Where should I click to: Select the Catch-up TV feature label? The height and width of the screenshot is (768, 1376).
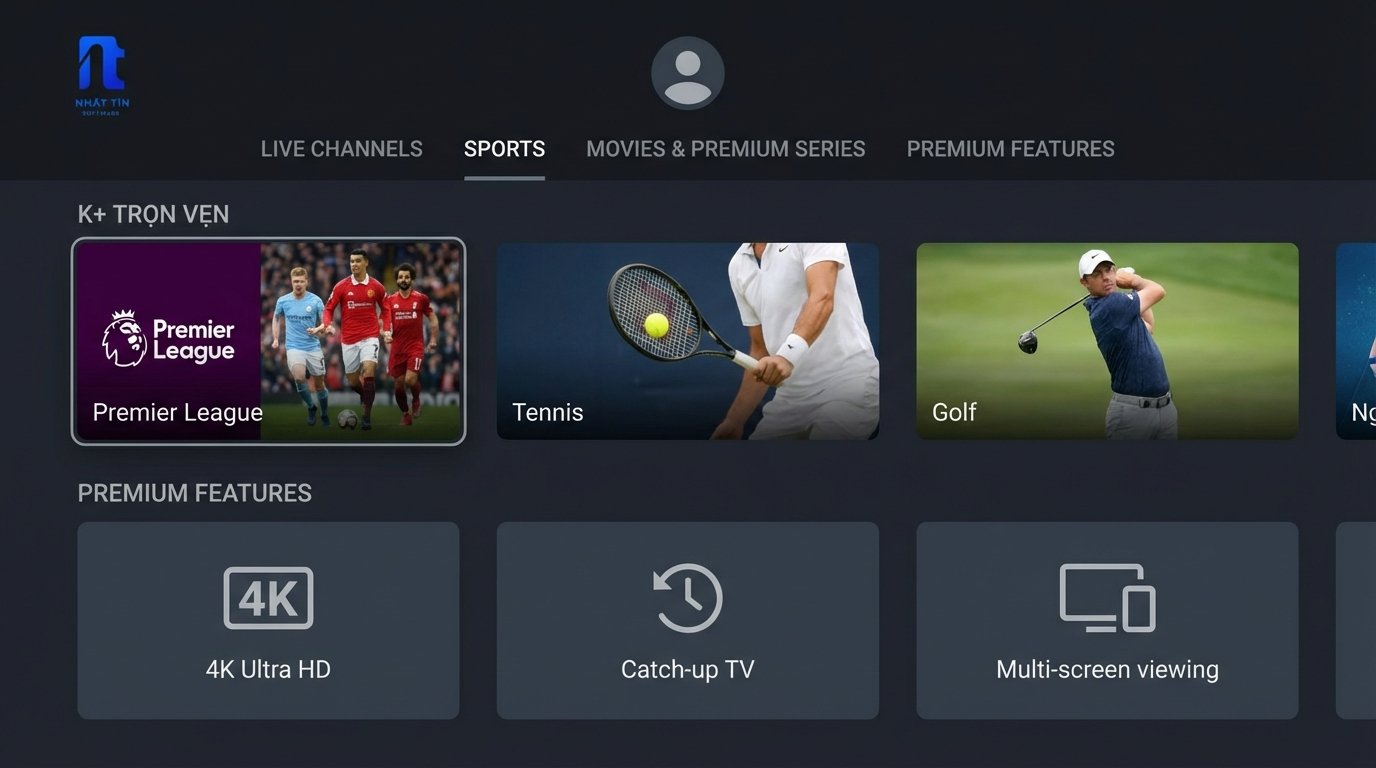pos(688,669)
